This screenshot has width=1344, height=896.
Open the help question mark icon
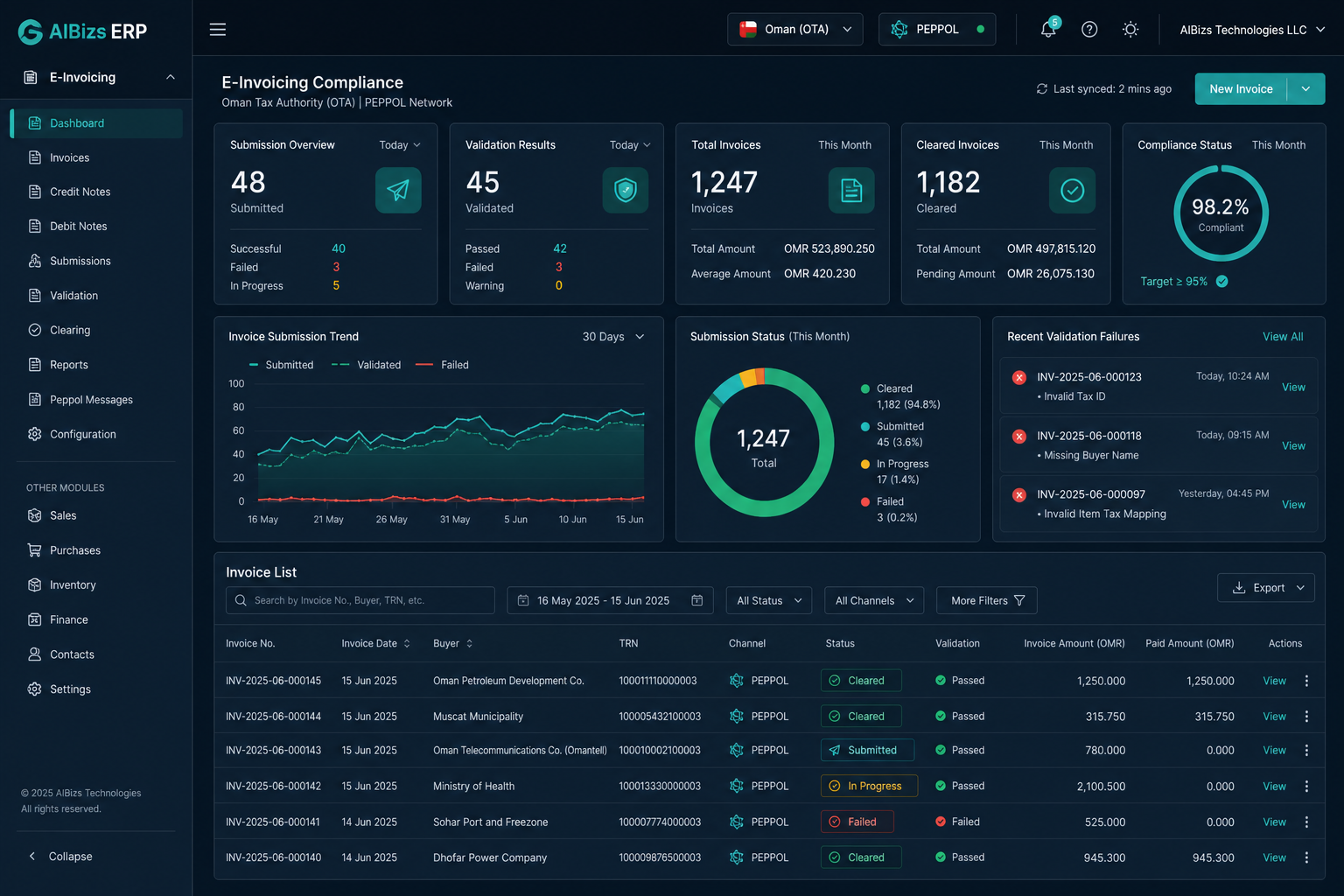(1089, 30)
